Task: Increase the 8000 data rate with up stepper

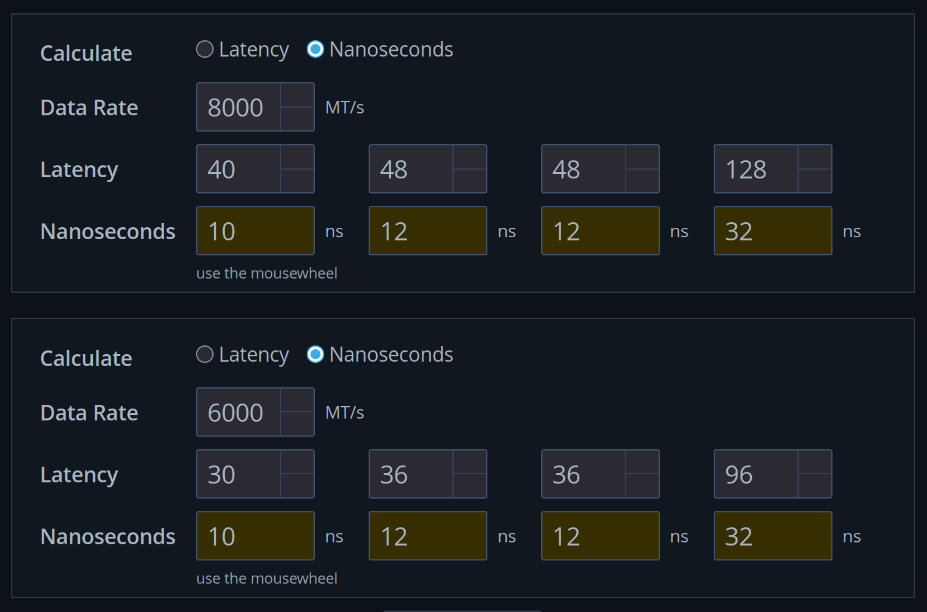Action: click(297, 96)
